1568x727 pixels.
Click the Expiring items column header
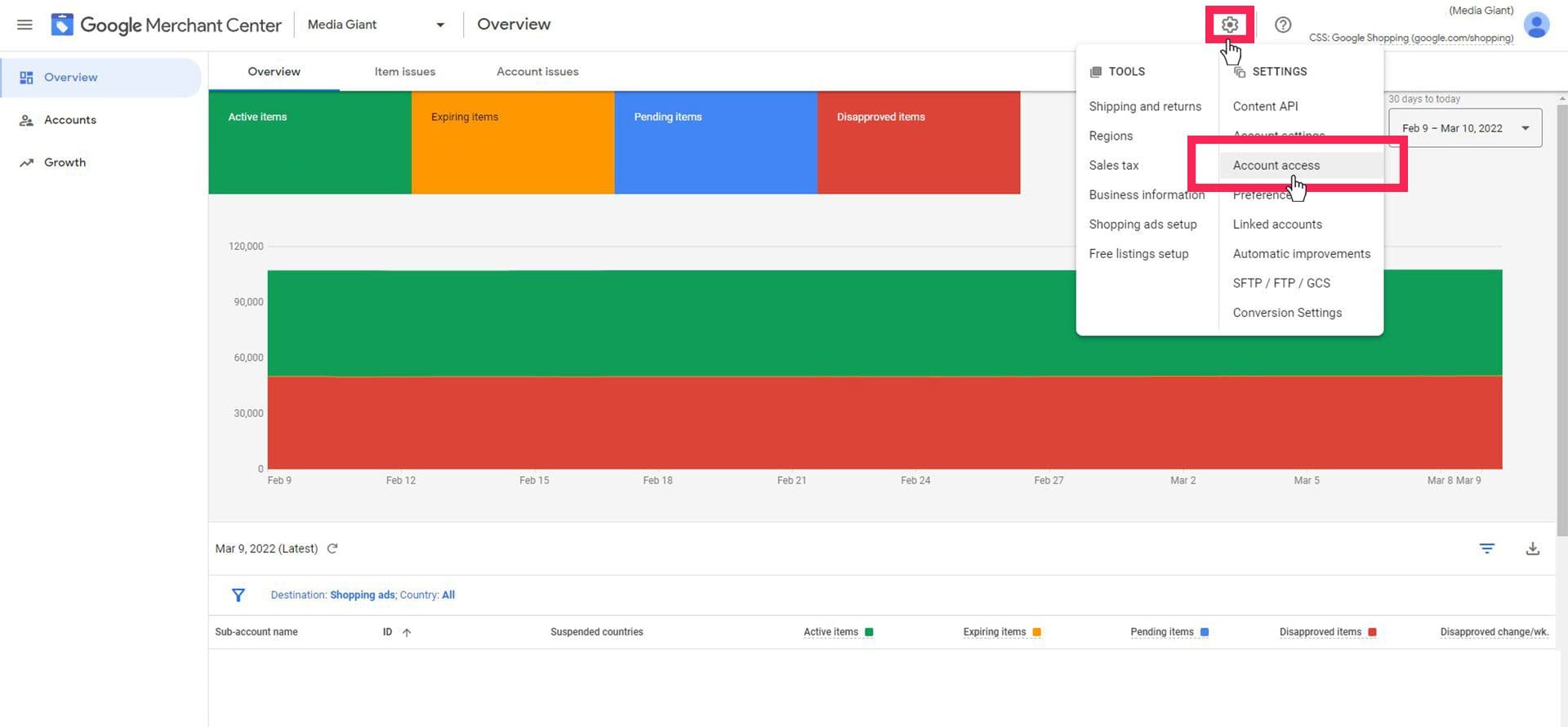pyautogui.click(x=994, y=632)
